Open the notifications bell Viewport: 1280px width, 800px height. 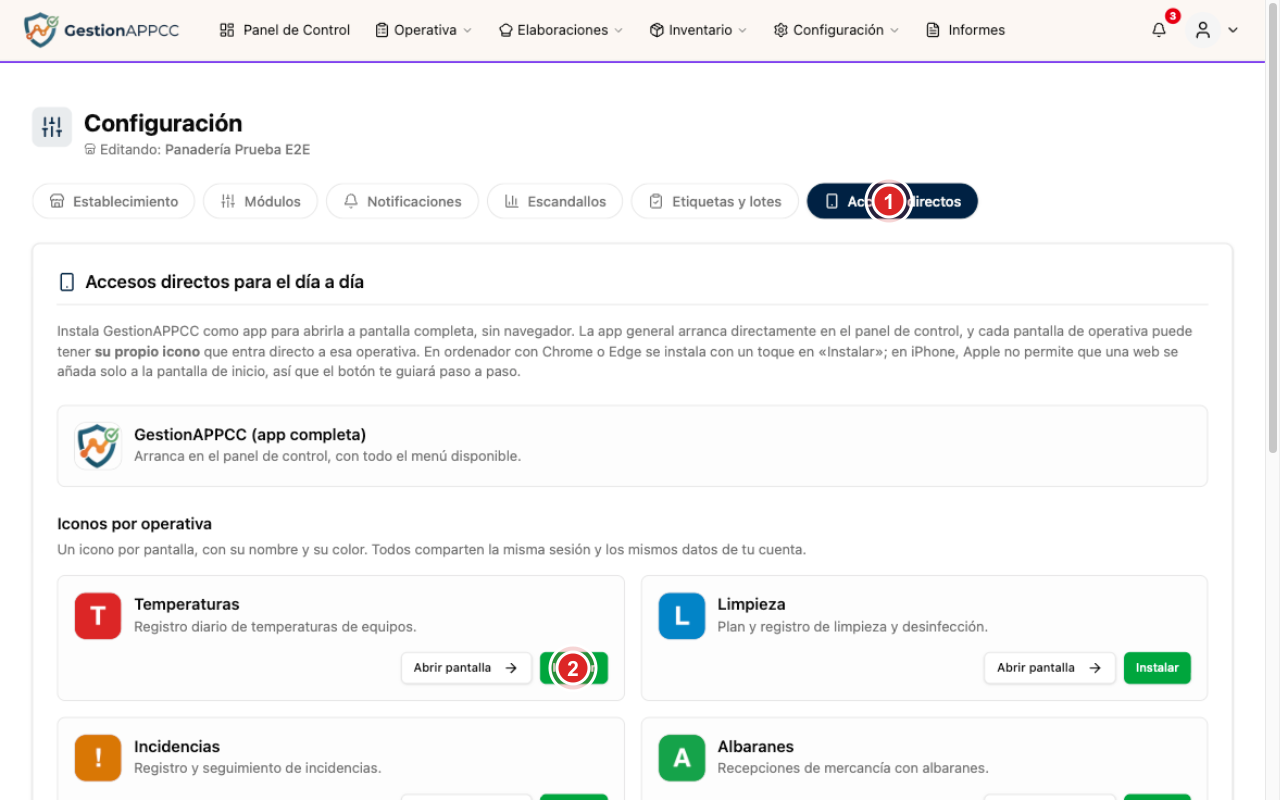click(1159, 30)
